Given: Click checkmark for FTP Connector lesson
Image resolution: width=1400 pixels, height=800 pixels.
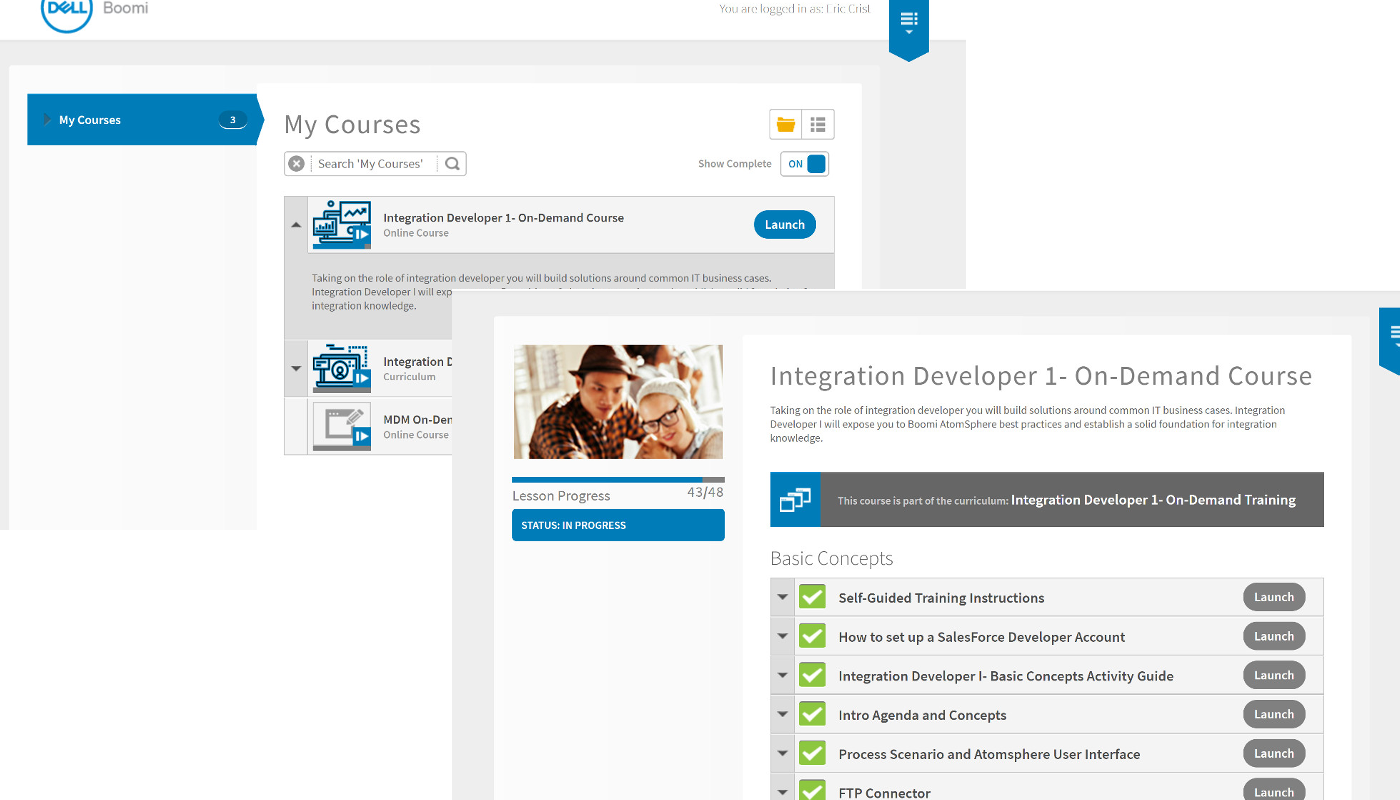Looking at the screenshot, I should [x=812, y=792].
